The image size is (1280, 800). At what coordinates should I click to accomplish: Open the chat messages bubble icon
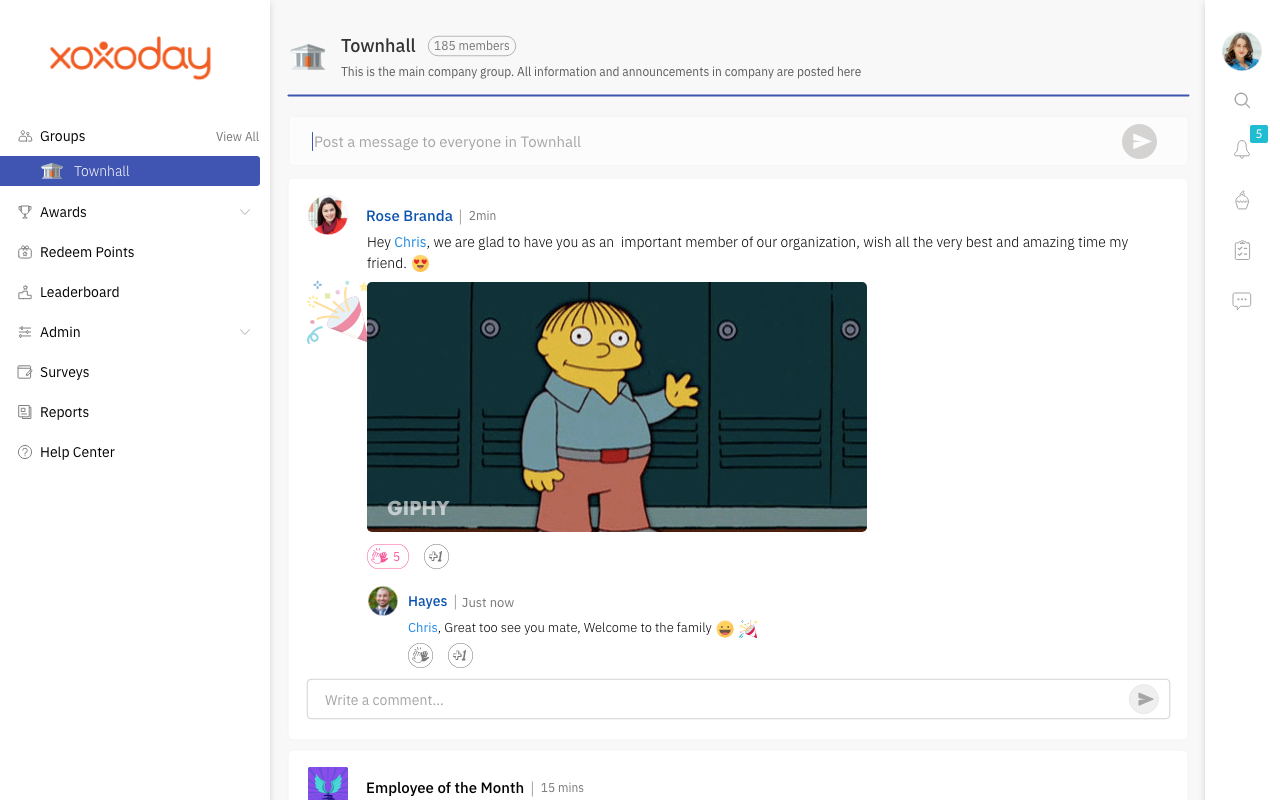tap(1242, 300)
